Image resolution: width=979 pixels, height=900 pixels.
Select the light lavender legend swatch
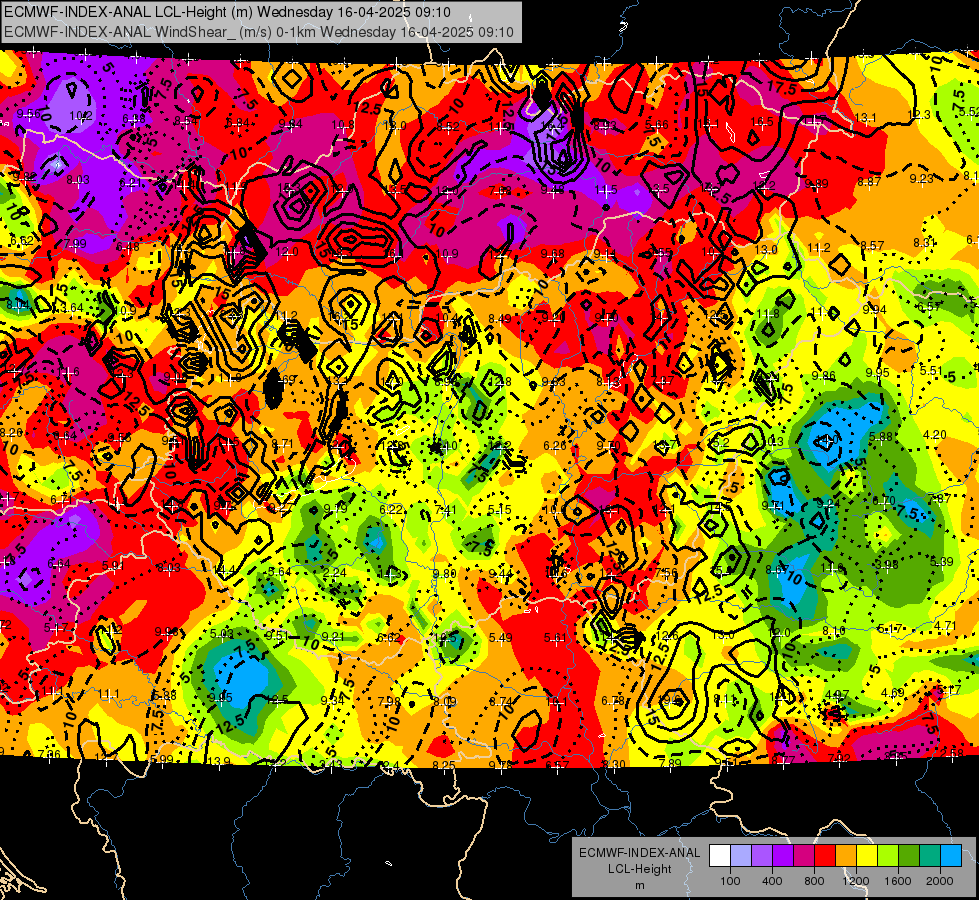[x=741, y=856]
